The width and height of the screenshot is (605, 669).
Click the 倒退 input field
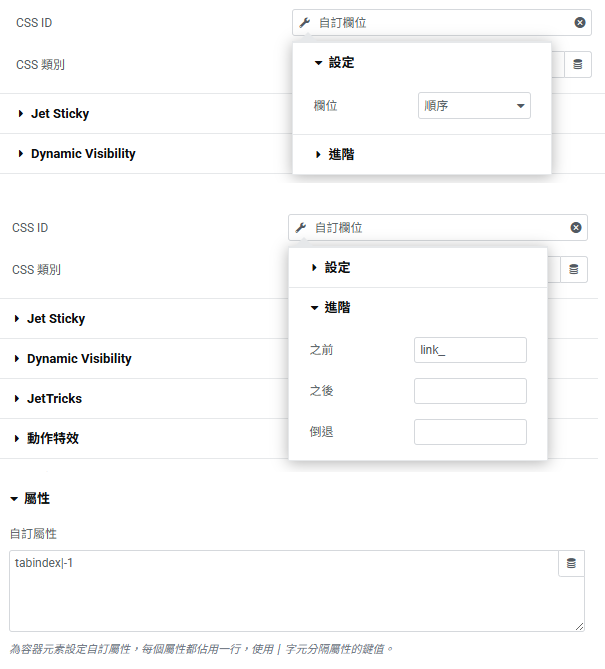click(x=470, y=432)
